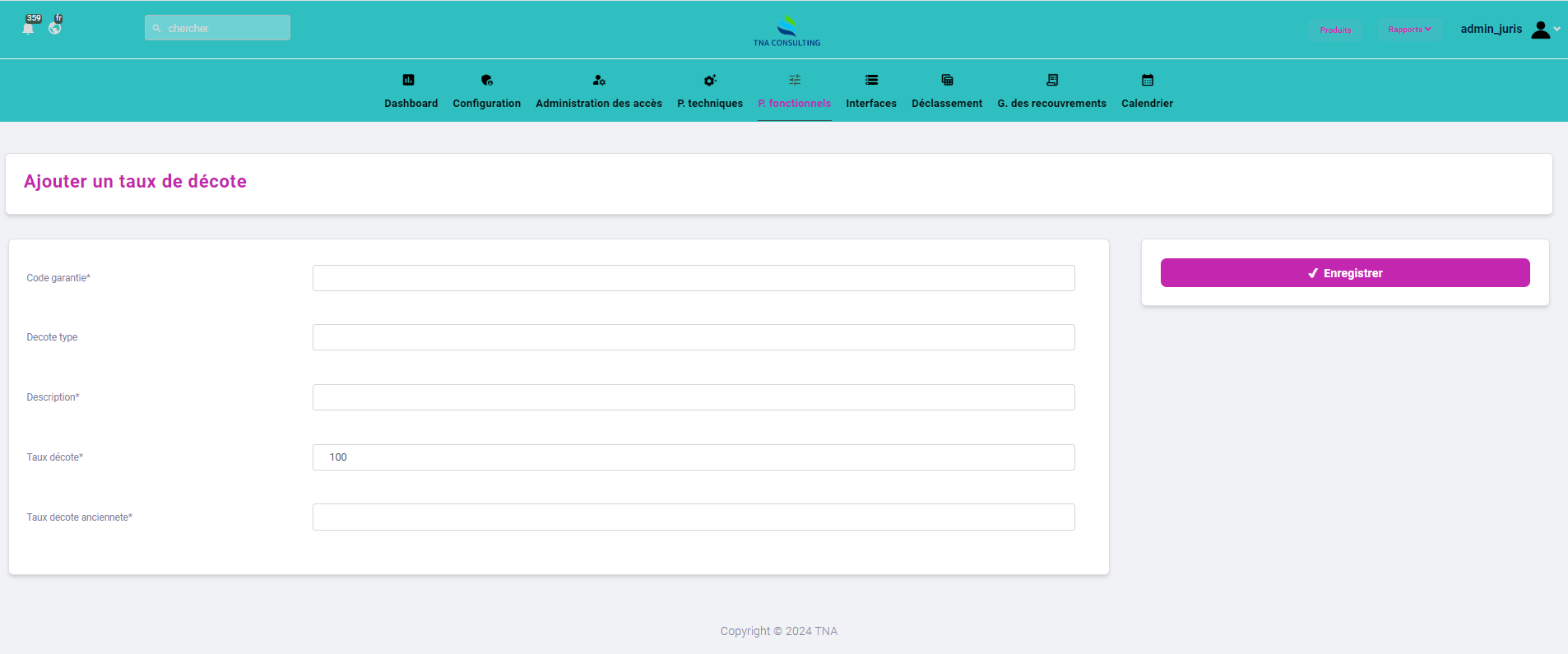Open G. des recouvrements icon
Viewport: 1568px width, 654px height.
[1051, 80]
